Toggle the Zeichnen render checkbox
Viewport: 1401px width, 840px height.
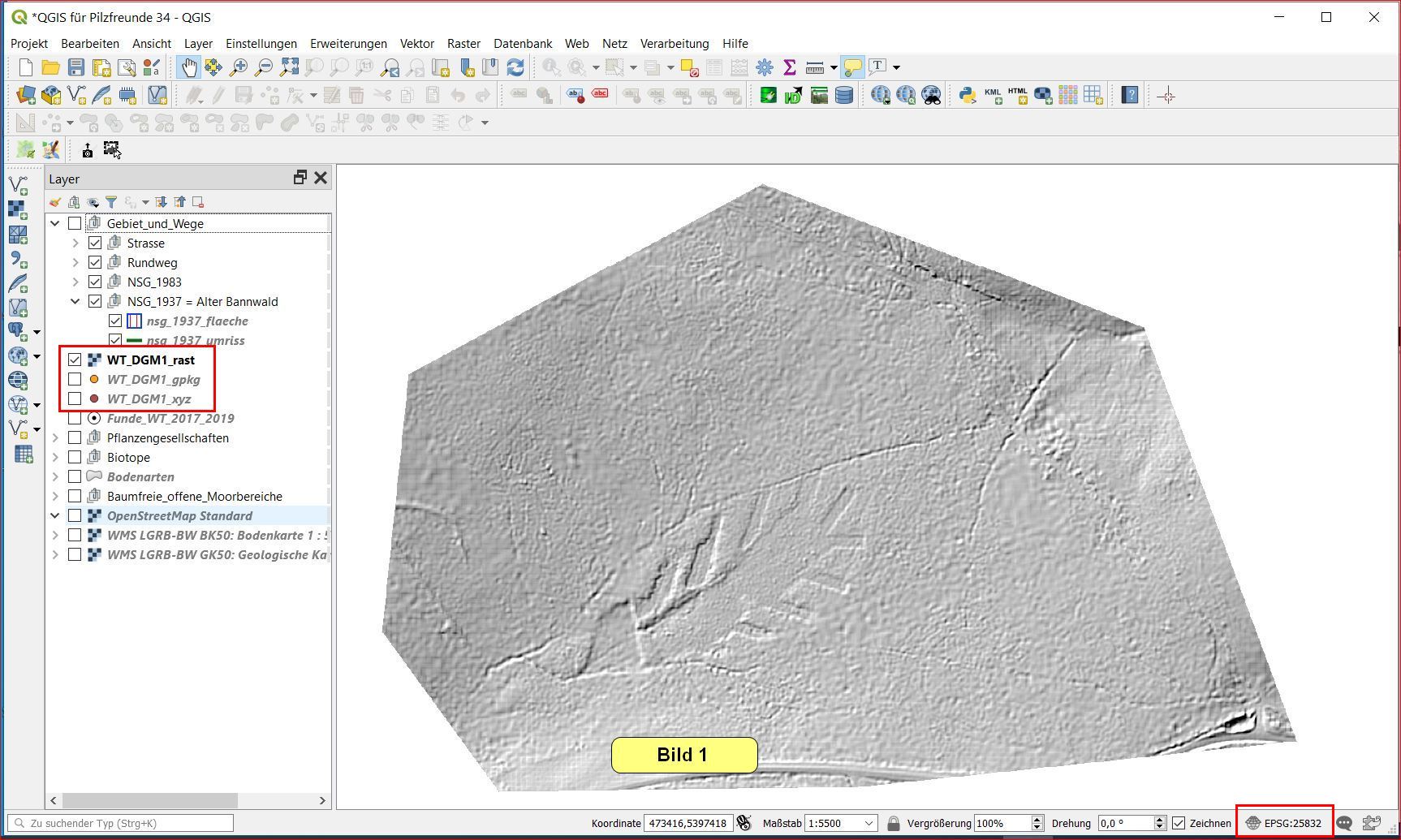1179,823
